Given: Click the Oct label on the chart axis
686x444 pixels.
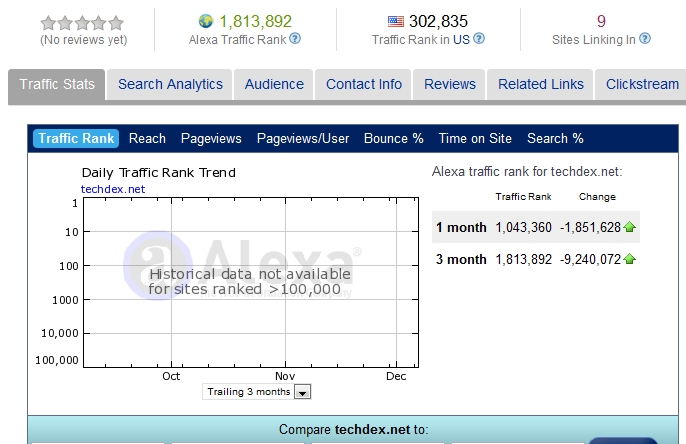Looking at the screenshot, I should (x=171, y=376).
